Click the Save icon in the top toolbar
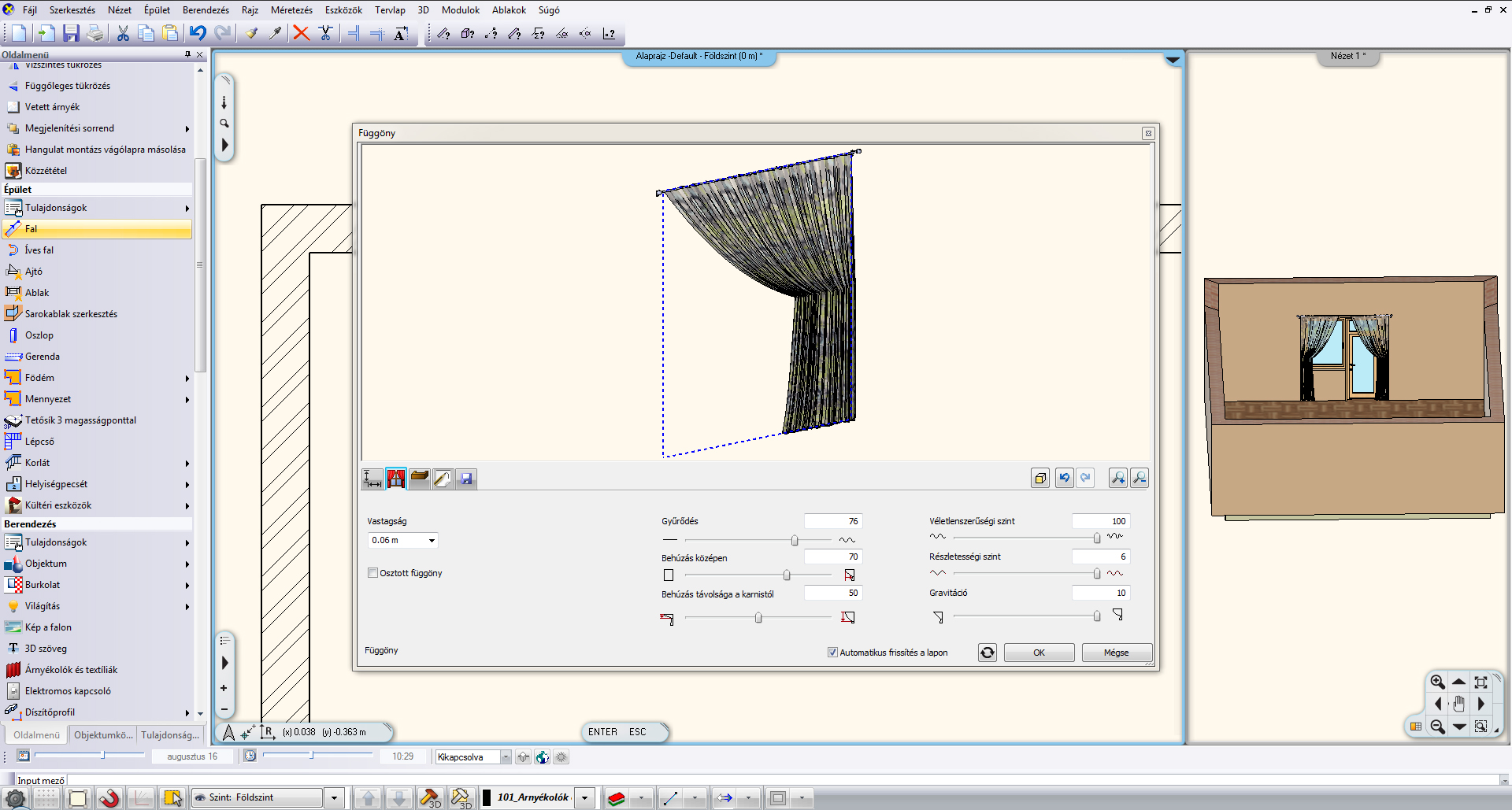Screen dimensions: 1512x810 (x=71, y=33)
